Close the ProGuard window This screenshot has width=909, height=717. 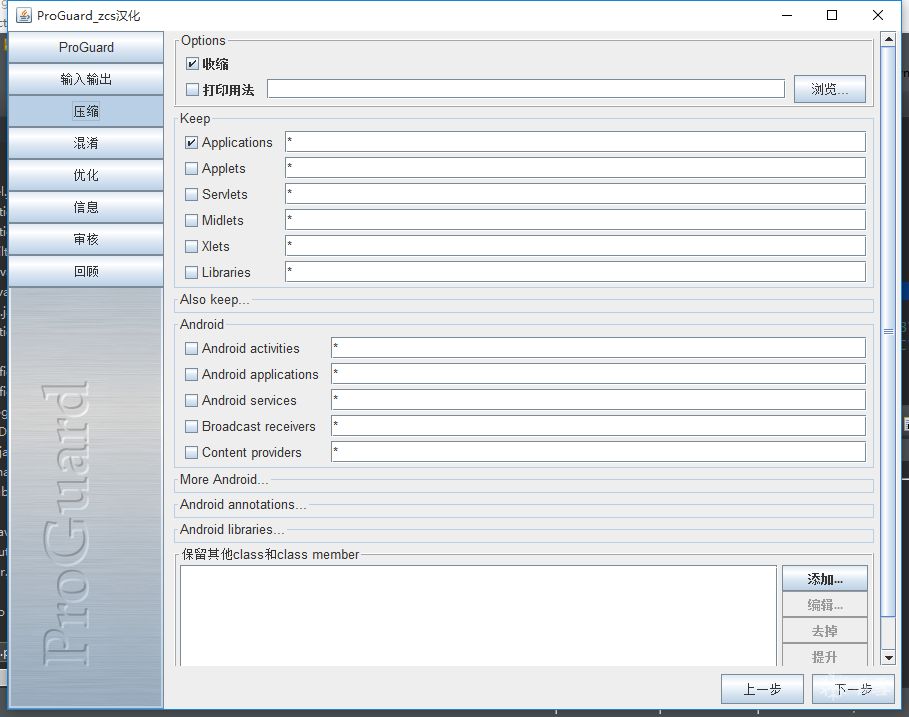point(878,15)
